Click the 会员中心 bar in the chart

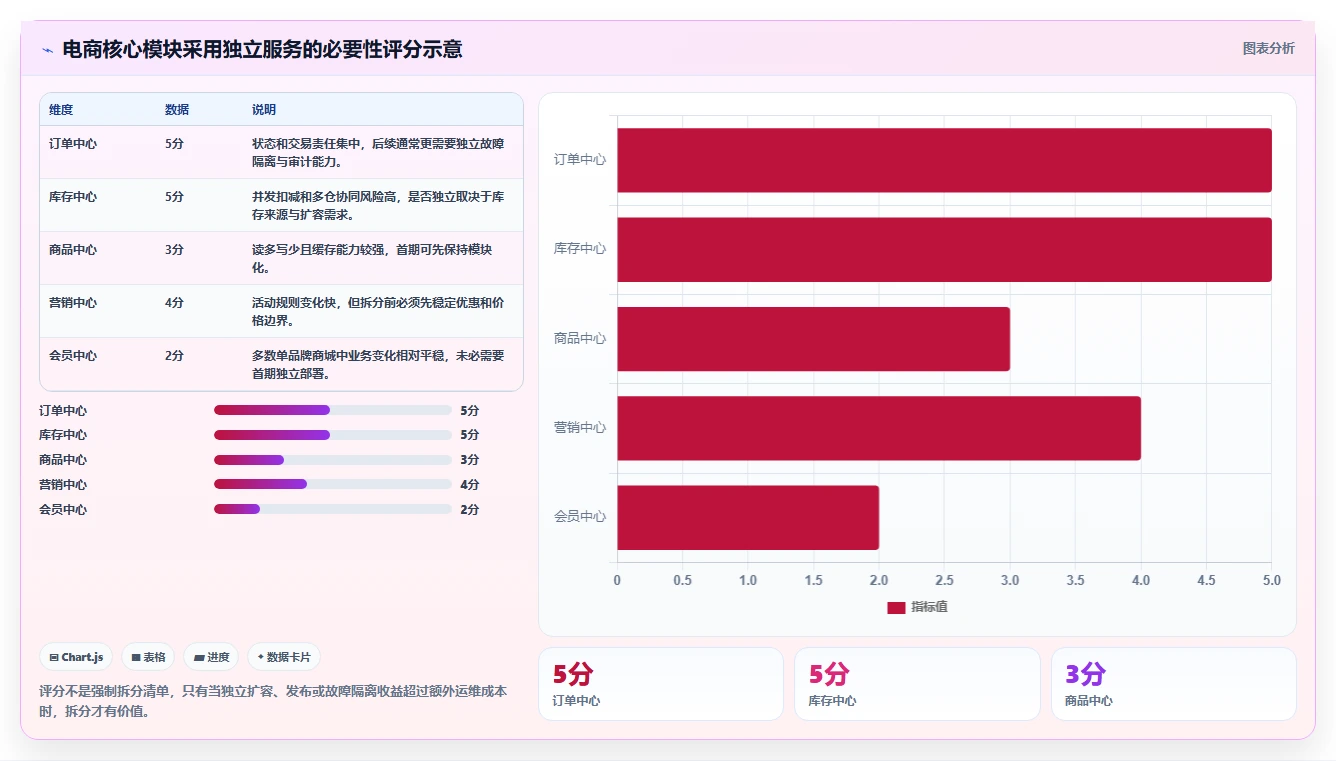coord(748,517)
